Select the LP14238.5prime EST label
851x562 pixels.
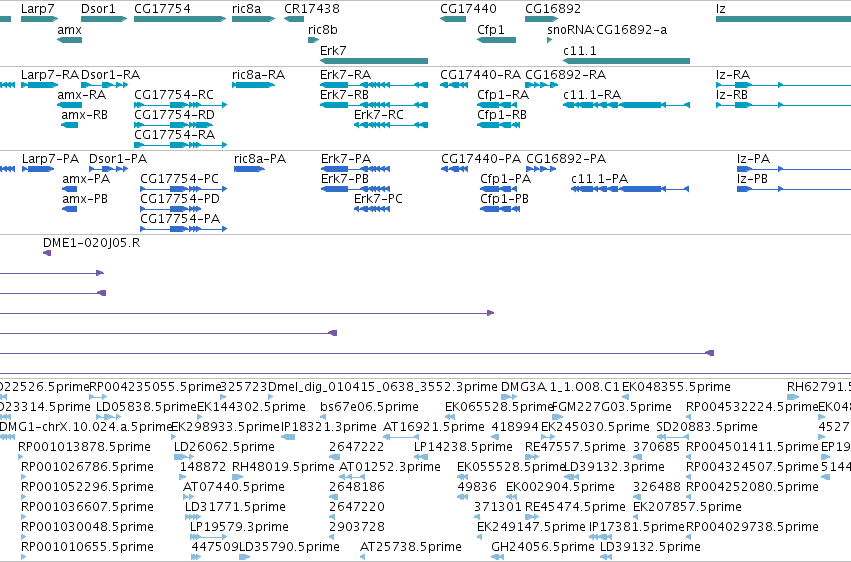[x=463, y=447]
